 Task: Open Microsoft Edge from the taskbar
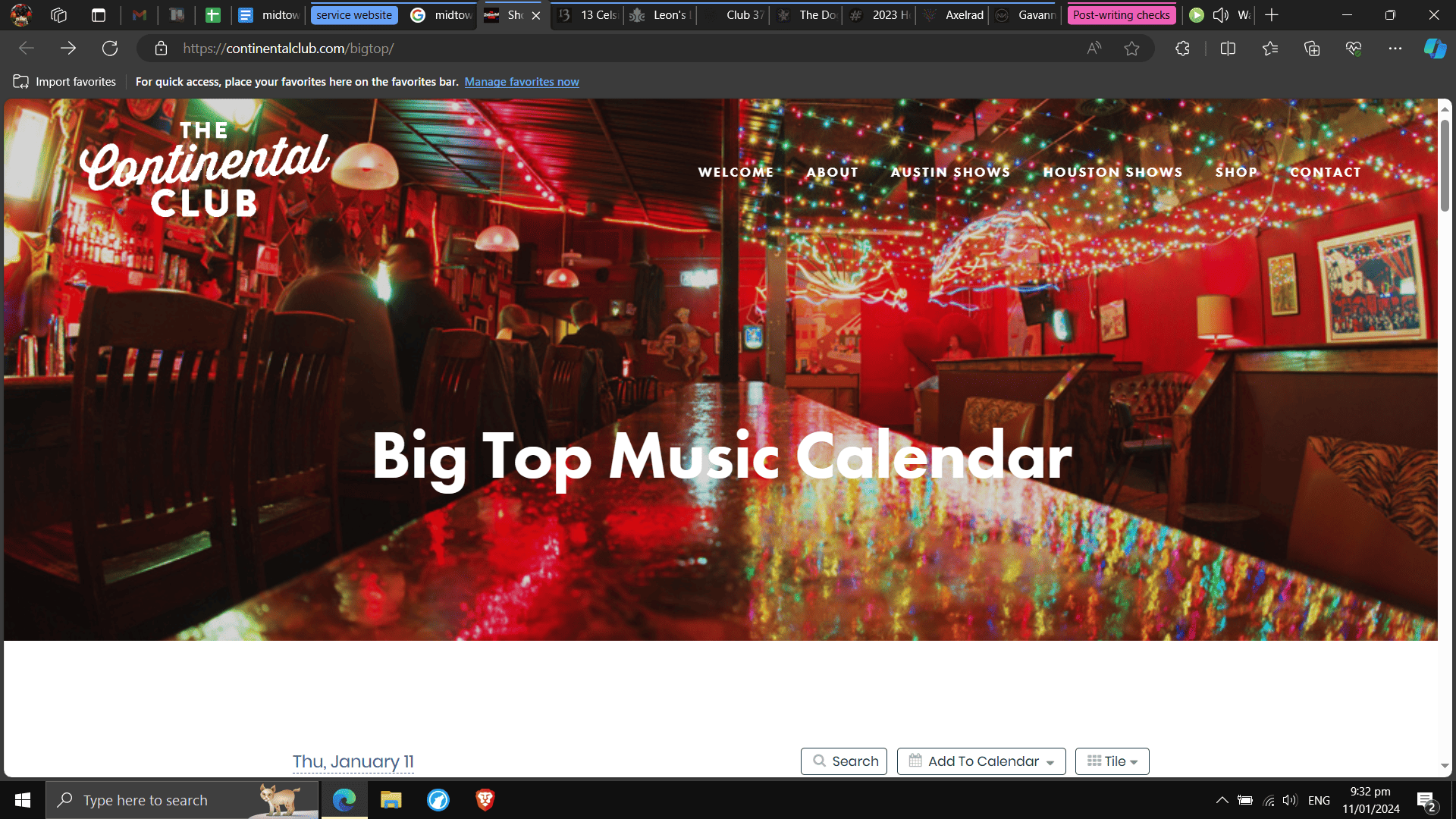coord(344,800)
